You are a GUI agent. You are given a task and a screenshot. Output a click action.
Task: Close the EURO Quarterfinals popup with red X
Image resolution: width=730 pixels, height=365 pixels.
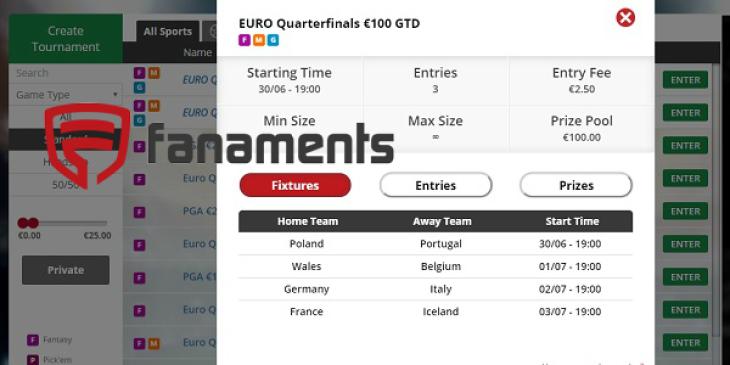625,18
